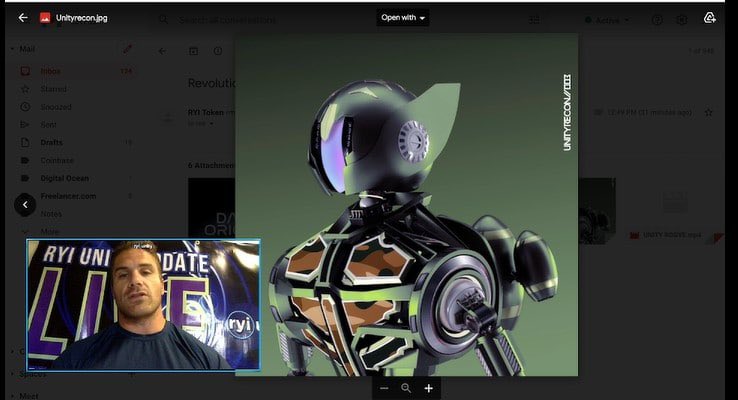The height and width of the screenshot is (400, 738).
Task: Click the back to inbox arrow
Action: coord(162,51)
